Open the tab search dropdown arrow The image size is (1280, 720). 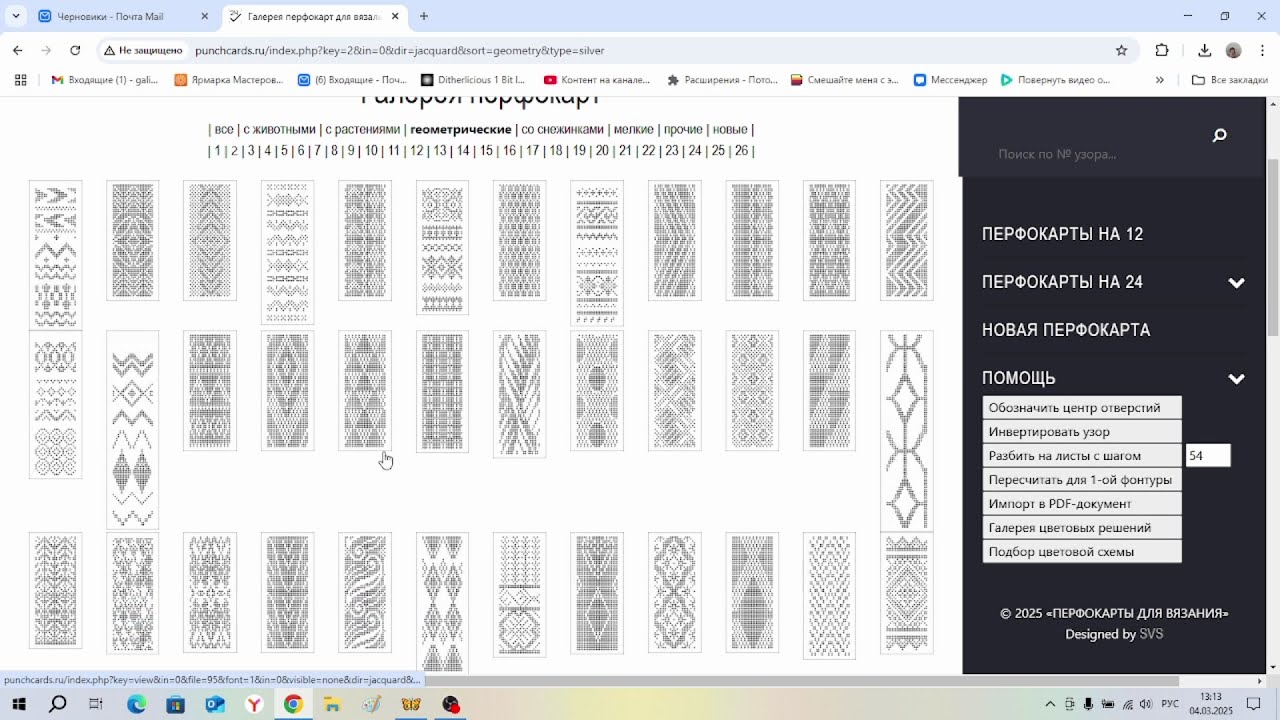(x=16, y=16)
